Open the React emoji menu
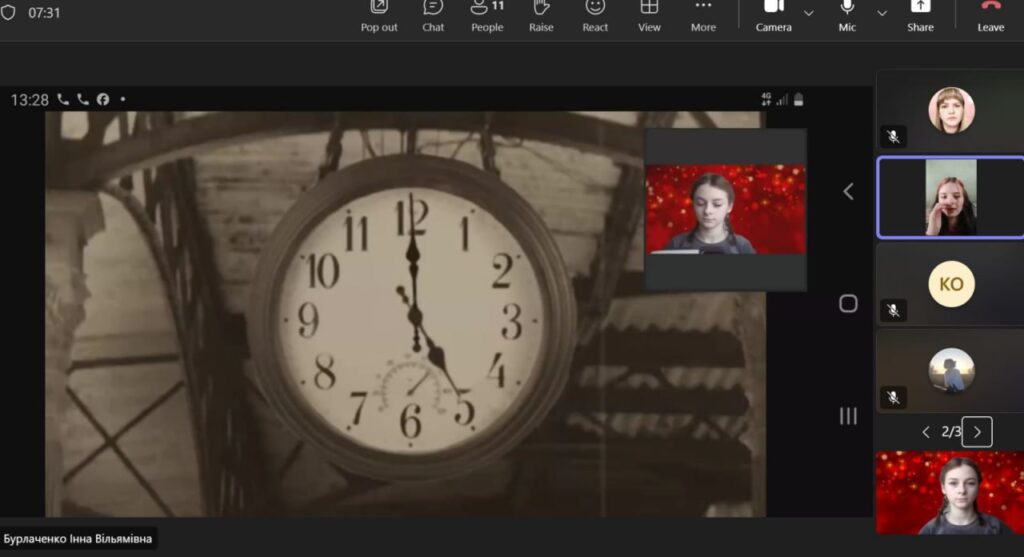Image resolution: width=1024 pixels, height=557 pixels. 595,15
